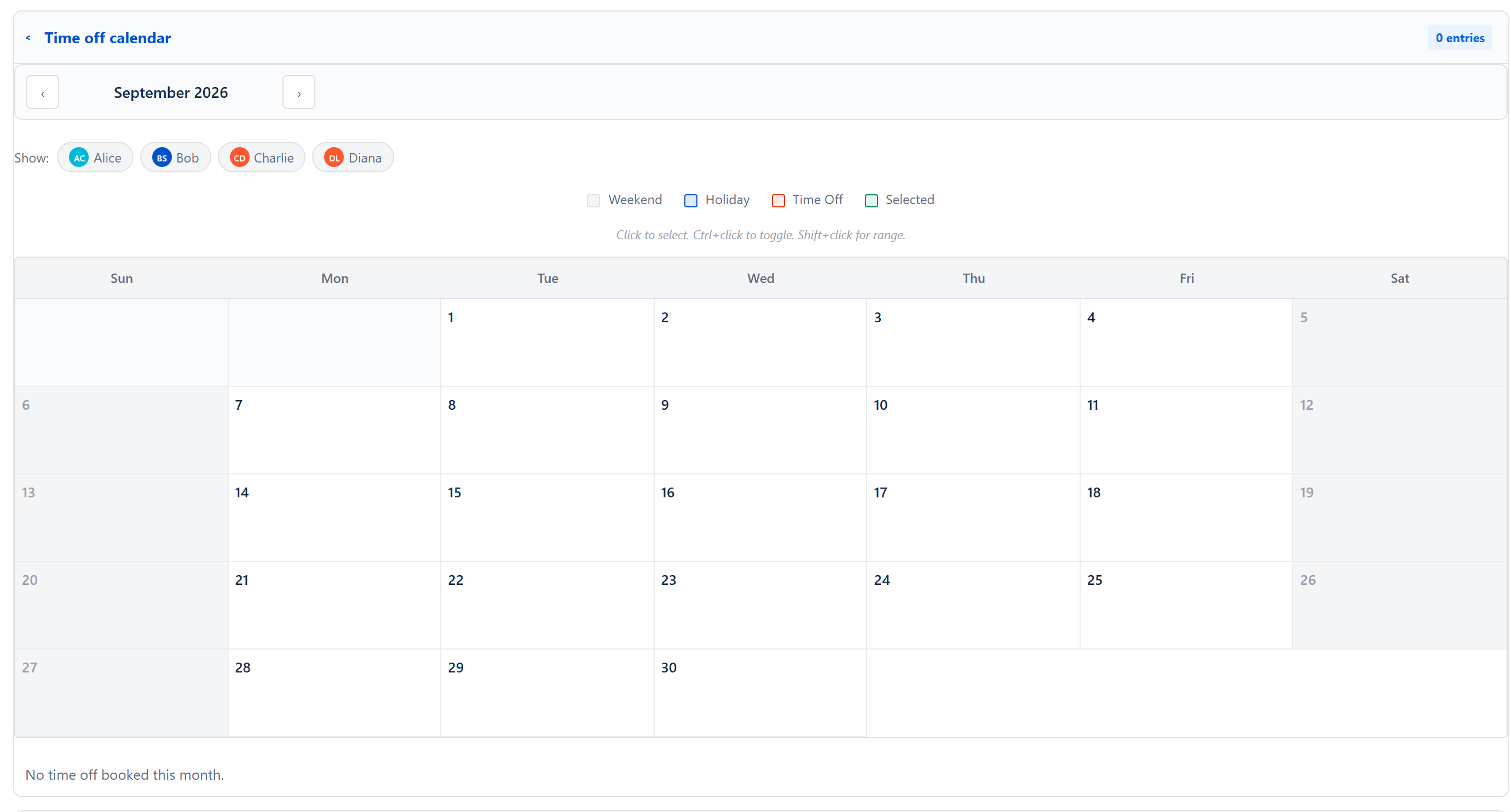
Task: Select day 28 in the calendar
Action: pyautogui.click(x=335, y=692)
